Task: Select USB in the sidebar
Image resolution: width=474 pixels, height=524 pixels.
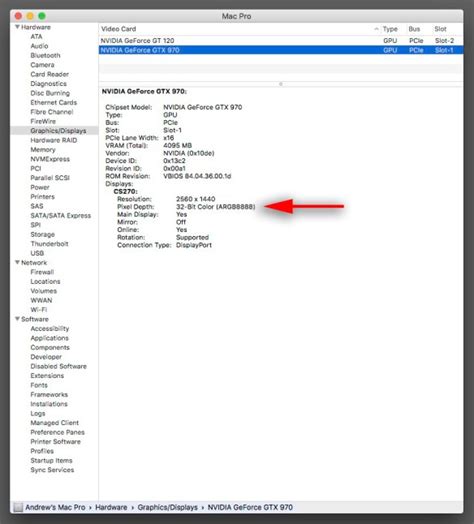Action: [37, 253]
